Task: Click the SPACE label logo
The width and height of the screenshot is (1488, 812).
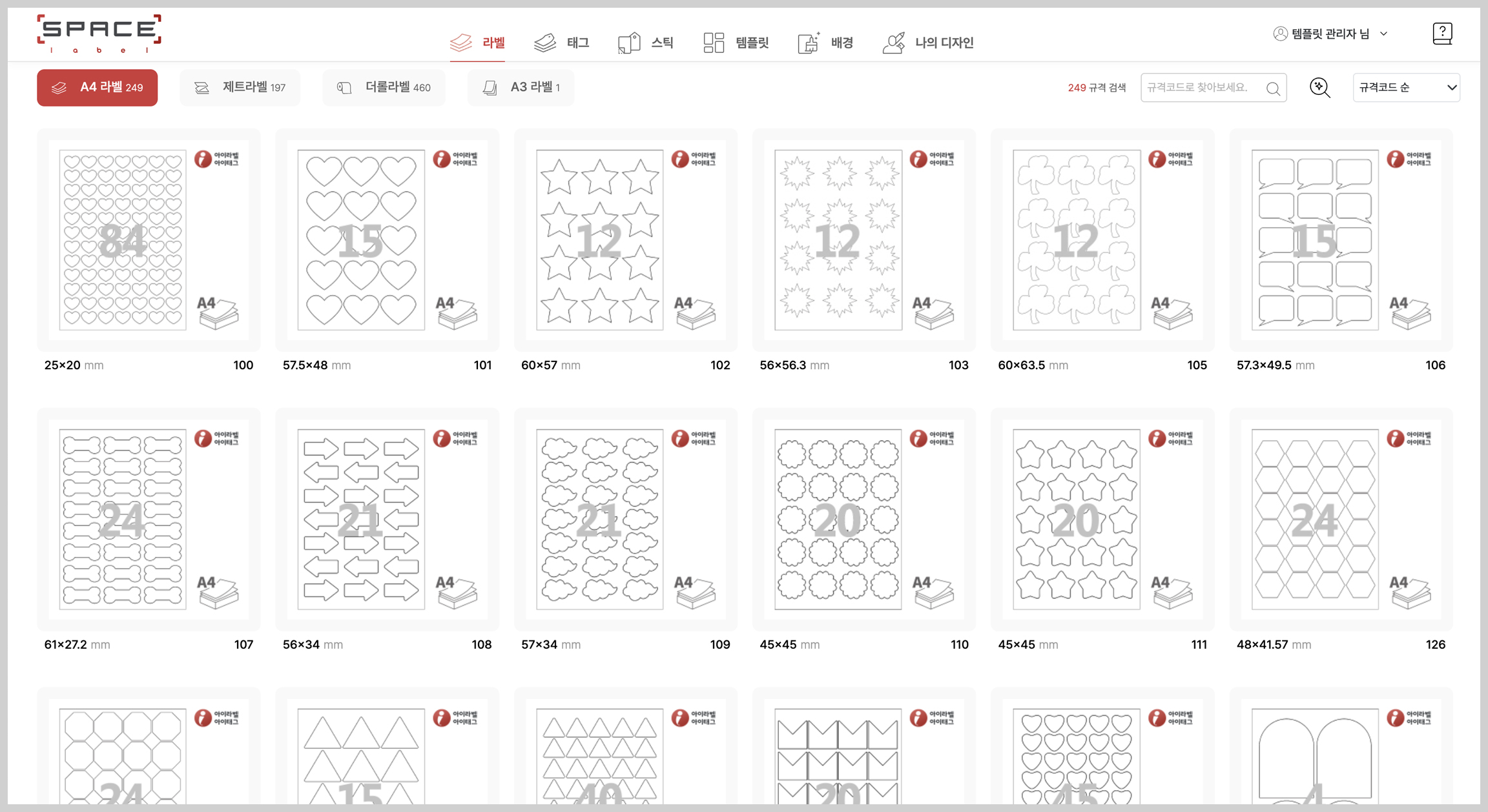Action: click(x=99, y=34)
